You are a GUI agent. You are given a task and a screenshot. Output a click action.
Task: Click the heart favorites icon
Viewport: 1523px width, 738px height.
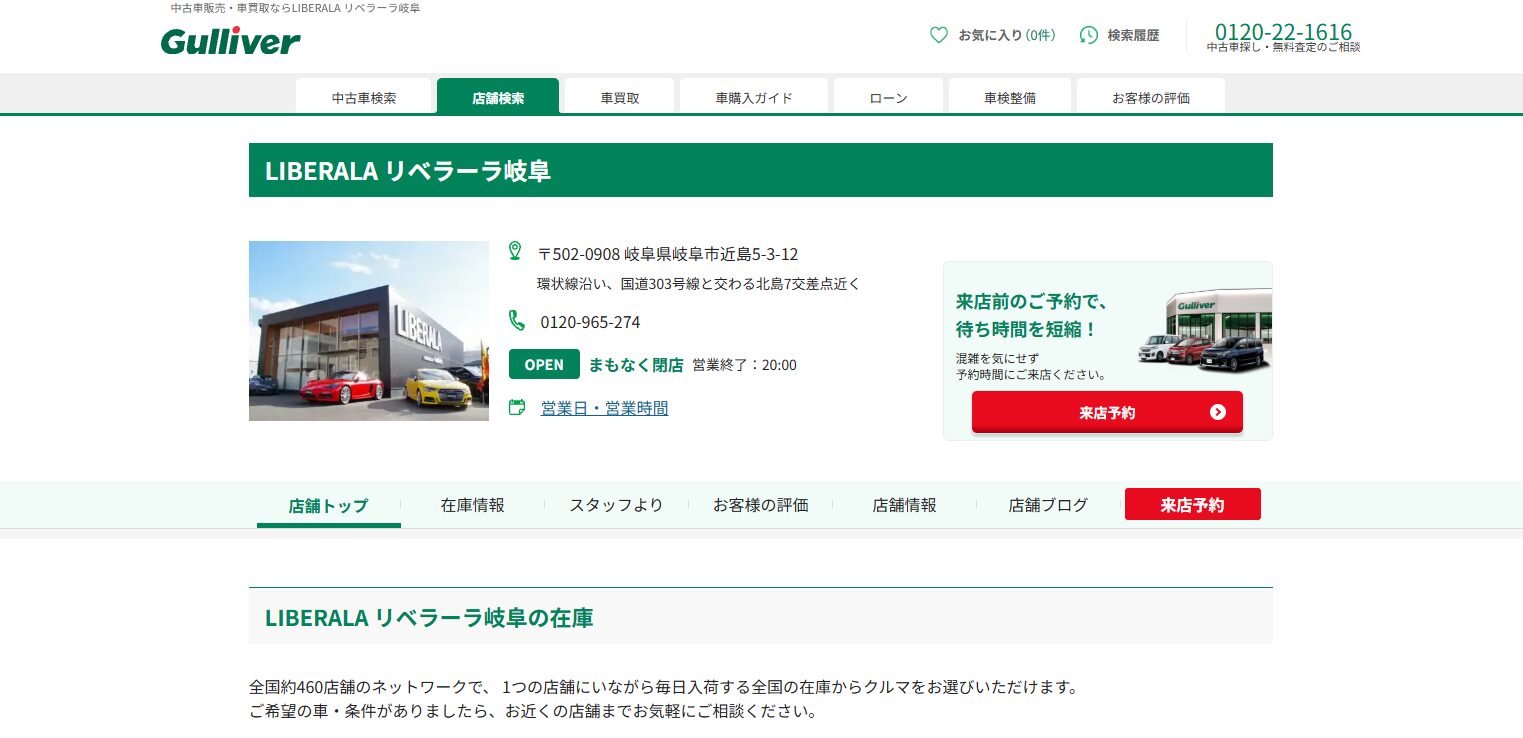click(x=938, y=35)
